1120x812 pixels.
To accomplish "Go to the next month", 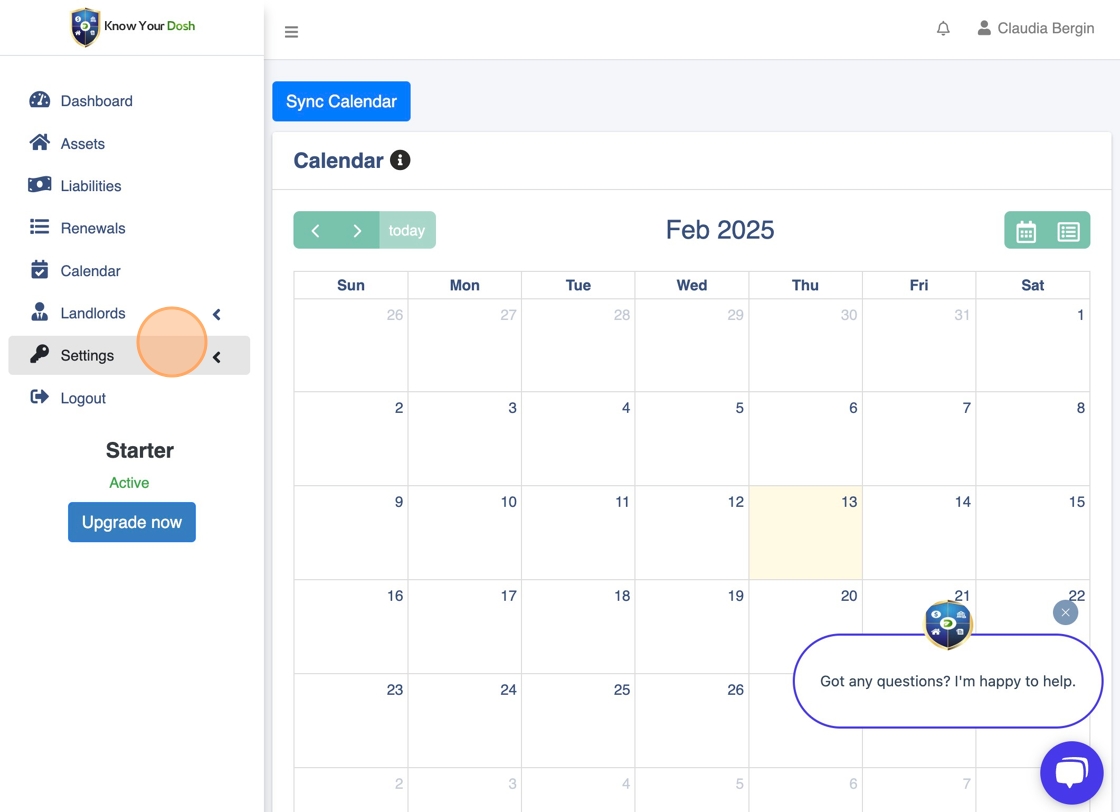I will tap(357, 231).
